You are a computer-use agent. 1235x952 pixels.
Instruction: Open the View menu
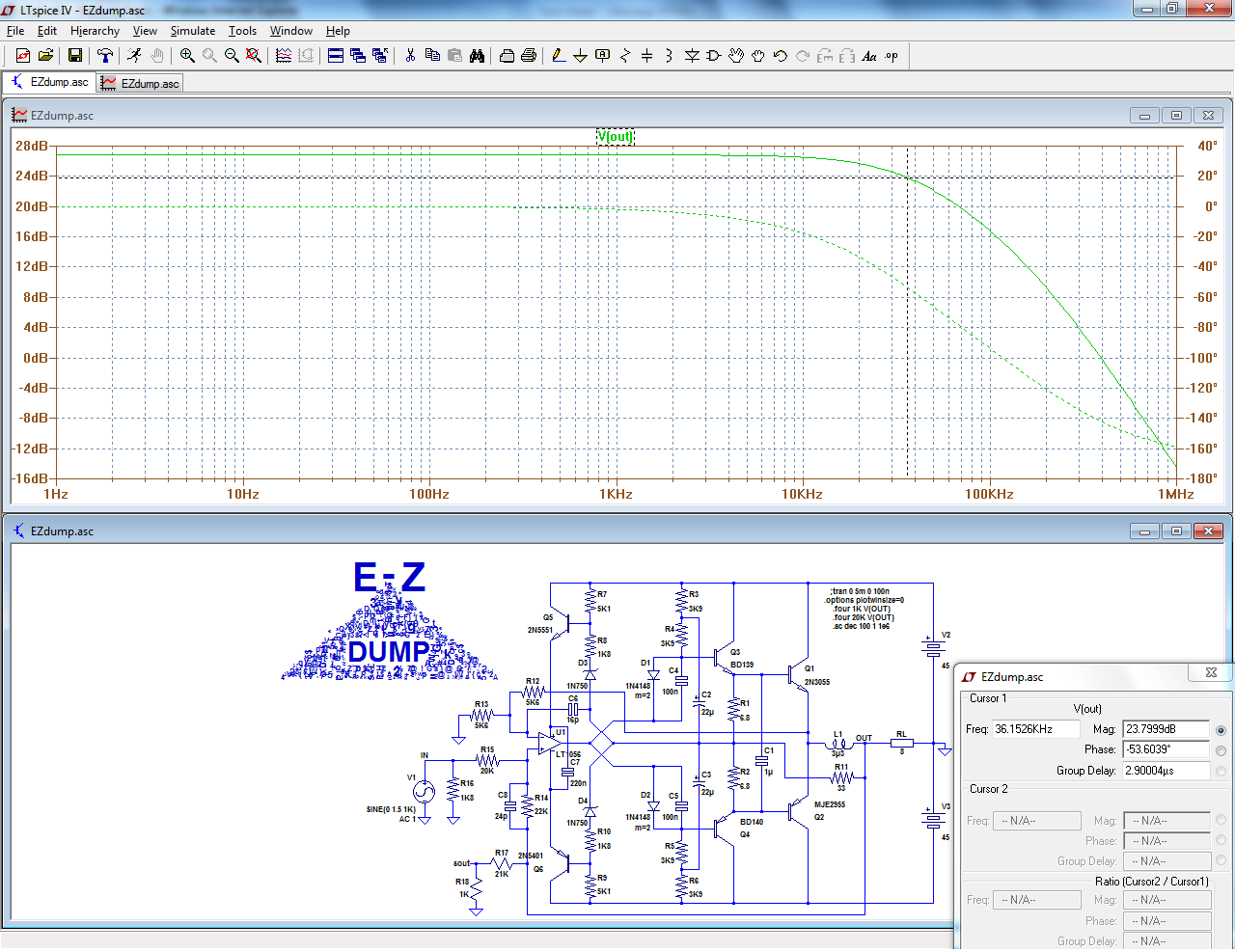coord(145,31)
